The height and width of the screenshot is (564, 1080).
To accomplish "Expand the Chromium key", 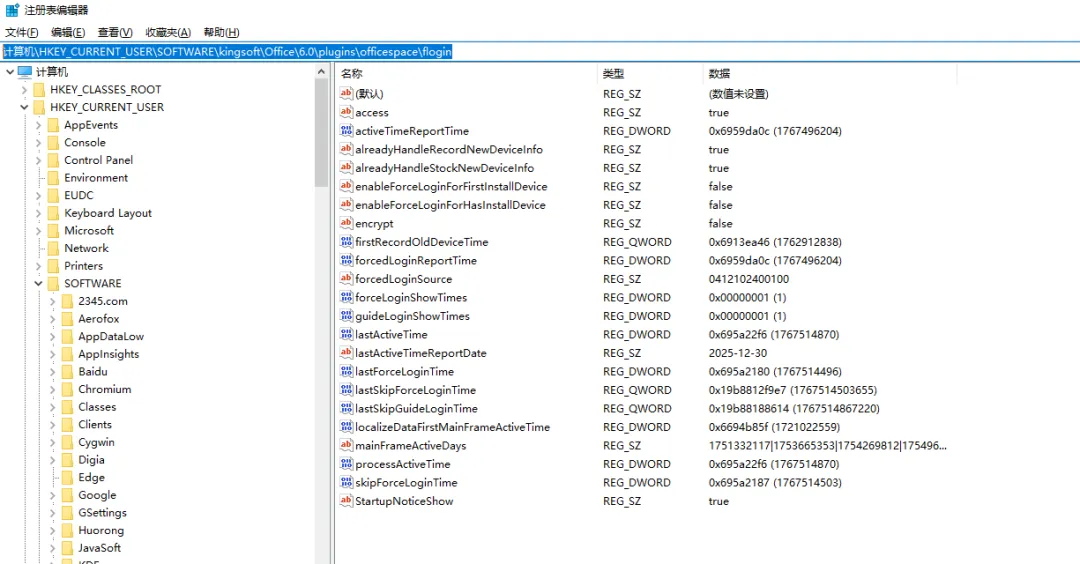I will tap(52, 389).
